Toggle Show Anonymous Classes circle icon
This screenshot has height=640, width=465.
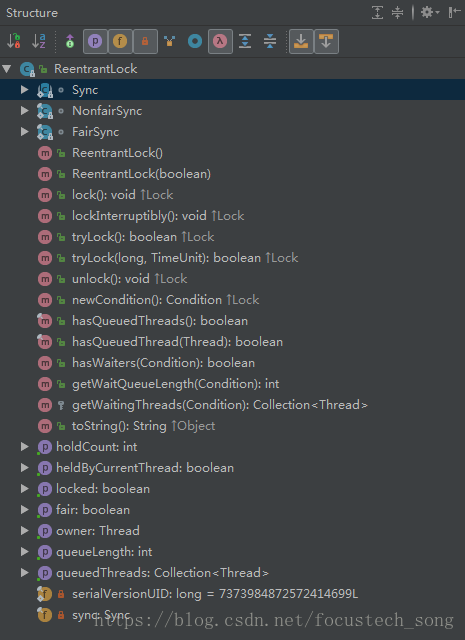[195, 41]
